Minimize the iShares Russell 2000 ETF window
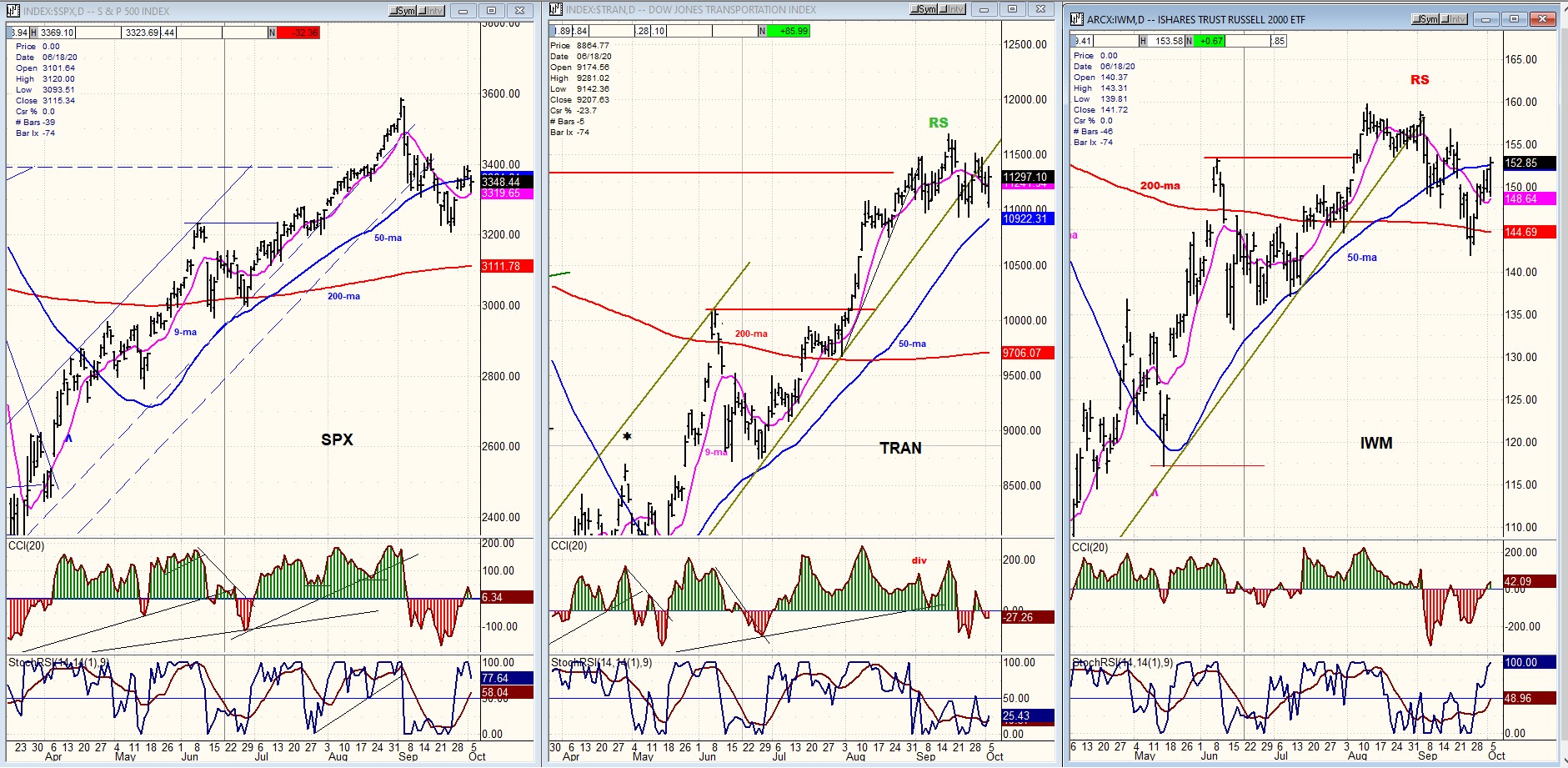The width and height of the screenshot is (1568, 768). coord(1485,19)
